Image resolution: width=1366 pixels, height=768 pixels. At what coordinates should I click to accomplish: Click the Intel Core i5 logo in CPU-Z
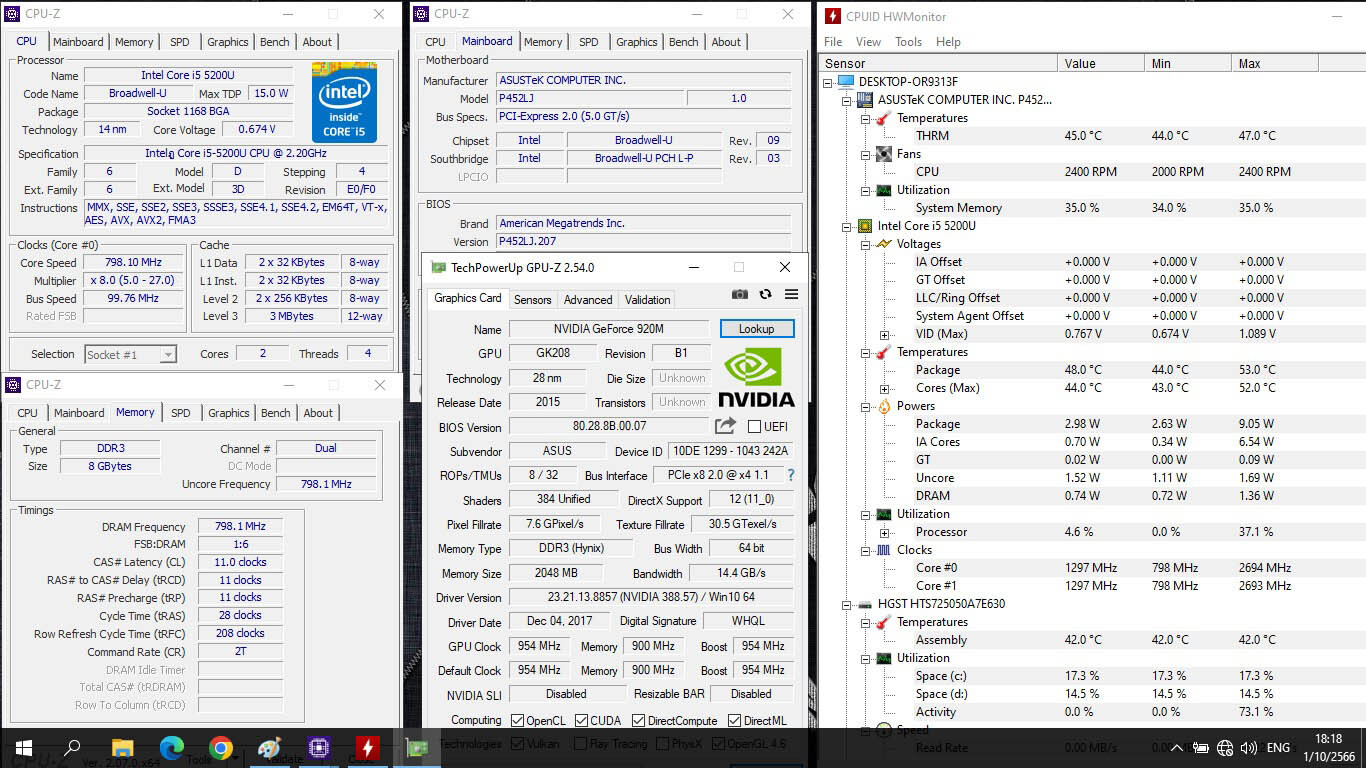344,103
